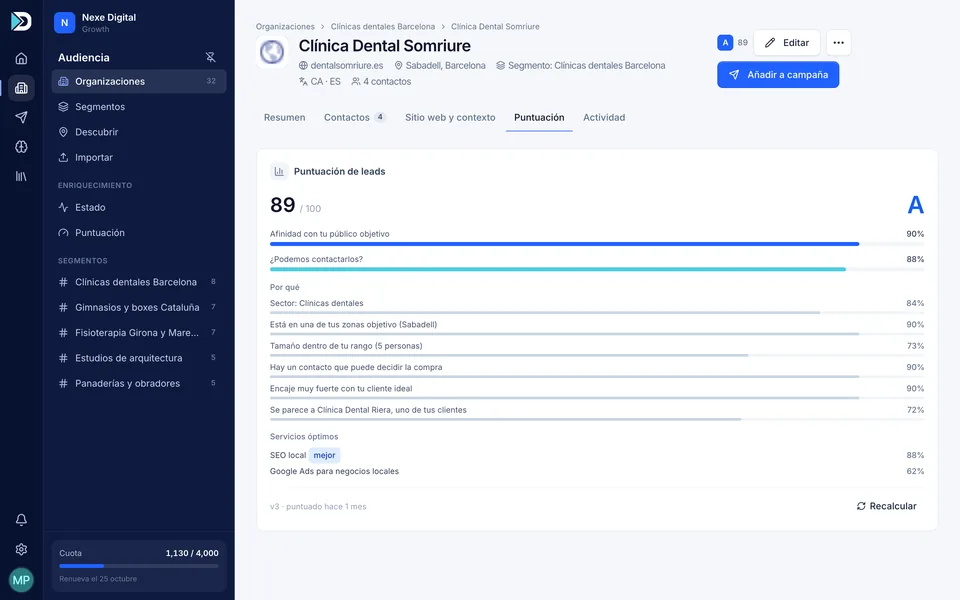The image size is (960, 600).
Task: Switch to the Sitio web y contexto tab
Action: pos(450,118)
